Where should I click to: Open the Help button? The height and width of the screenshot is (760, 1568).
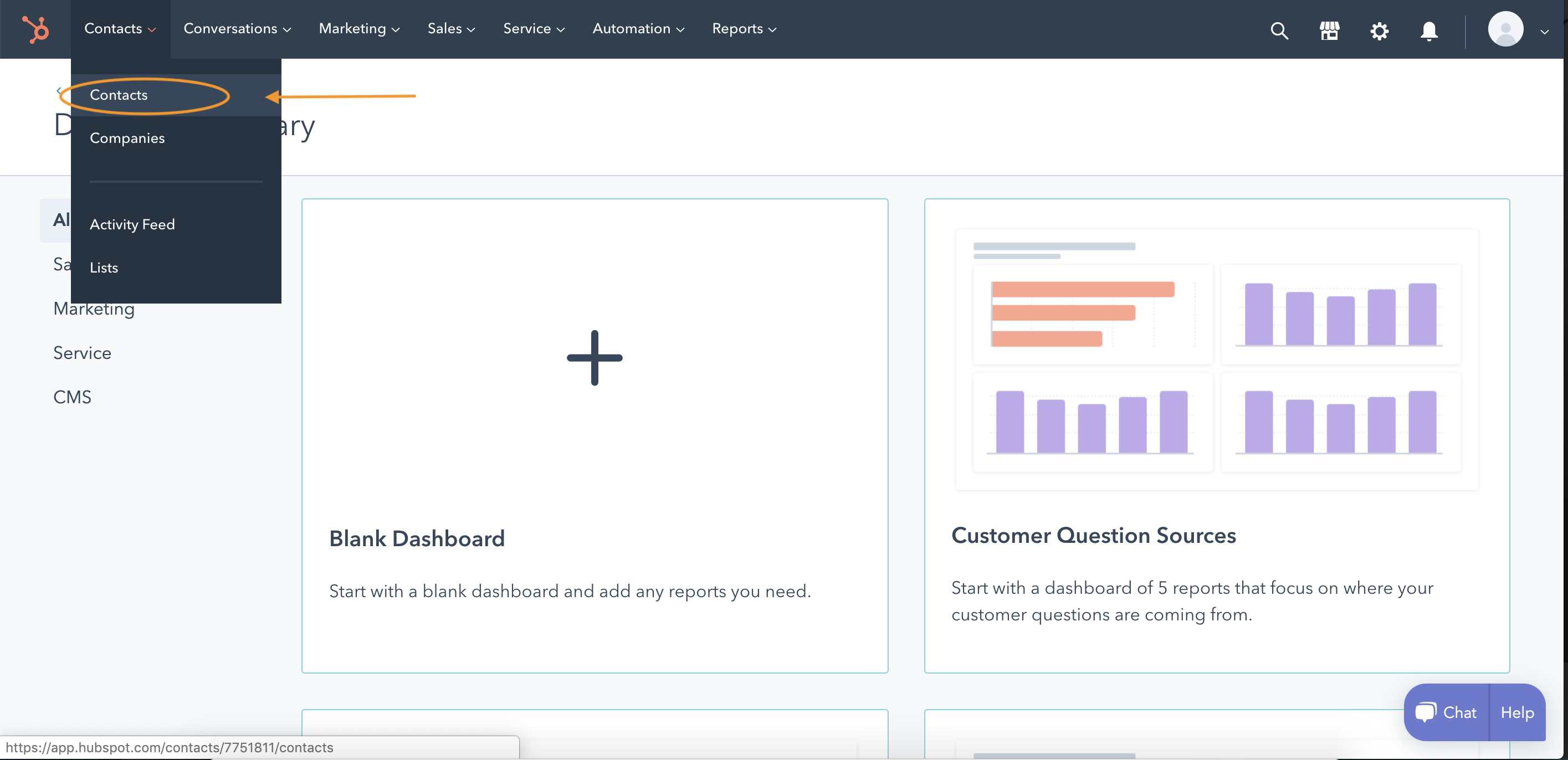(x=1517, y=712)
